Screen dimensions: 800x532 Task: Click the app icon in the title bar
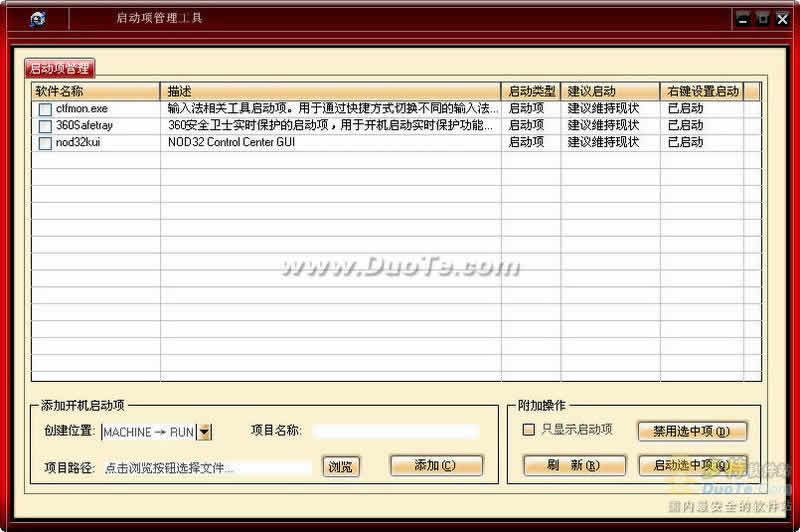pyautogui.click(x=37, y=18)
